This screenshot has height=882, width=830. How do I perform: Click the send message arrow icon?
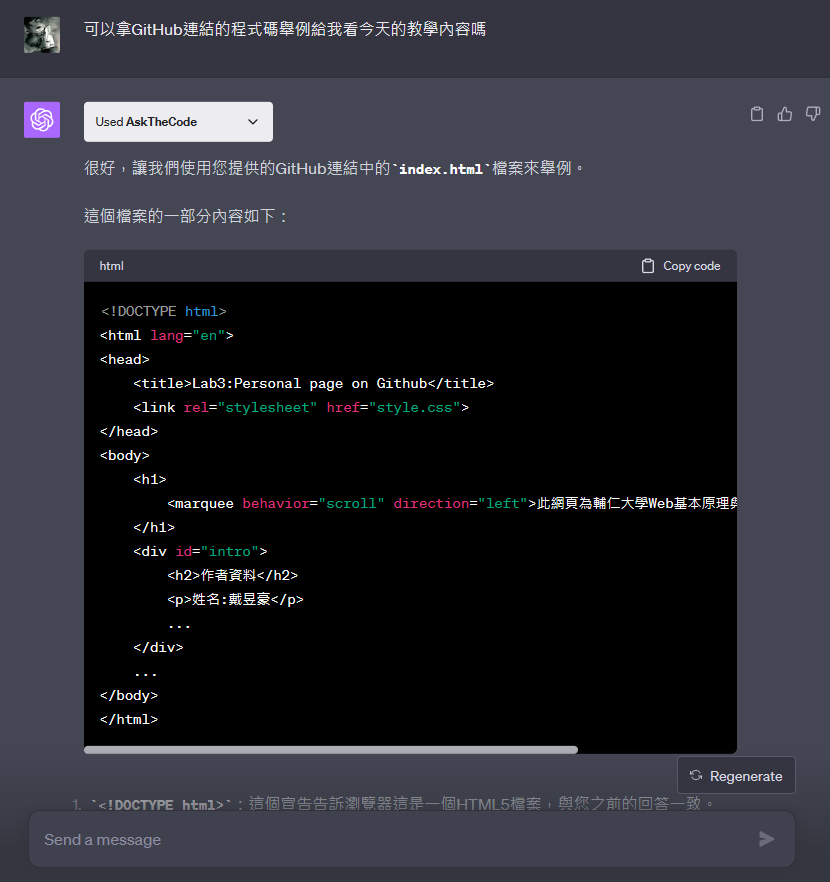tap(766, 839)
